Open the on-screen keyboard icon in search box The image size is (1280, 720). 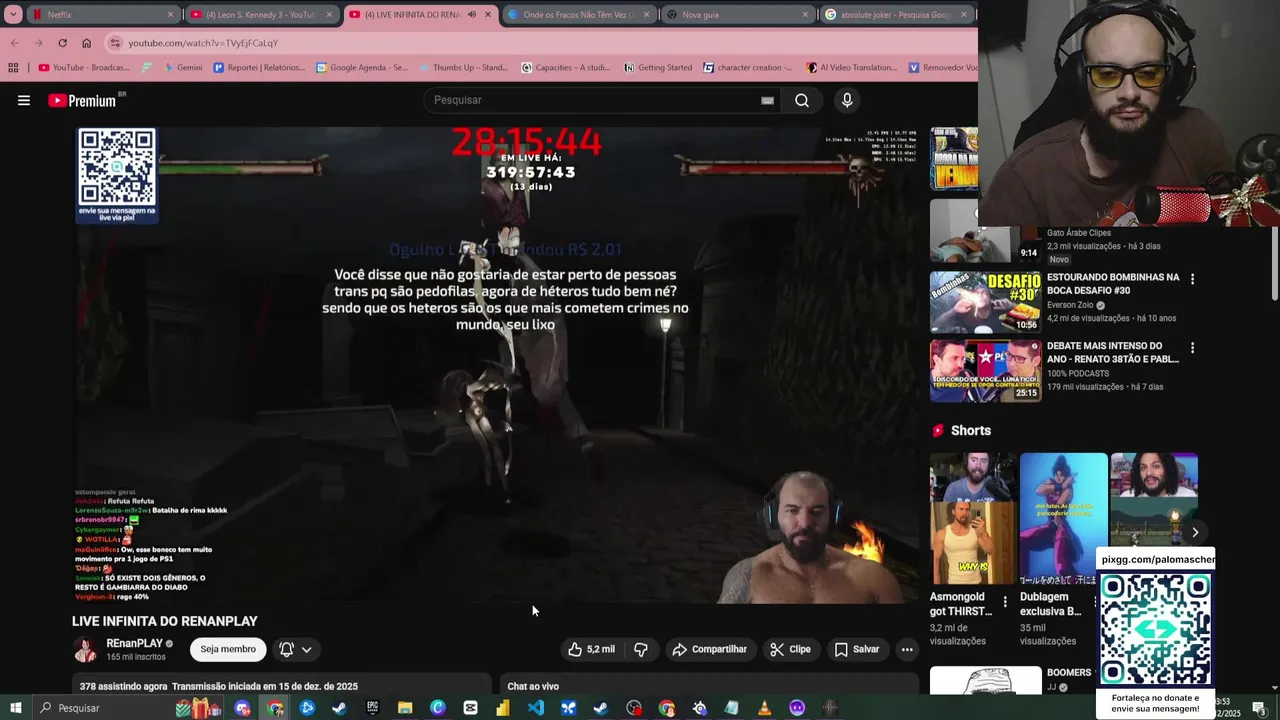pyautogui.click(x=767, y=100)
